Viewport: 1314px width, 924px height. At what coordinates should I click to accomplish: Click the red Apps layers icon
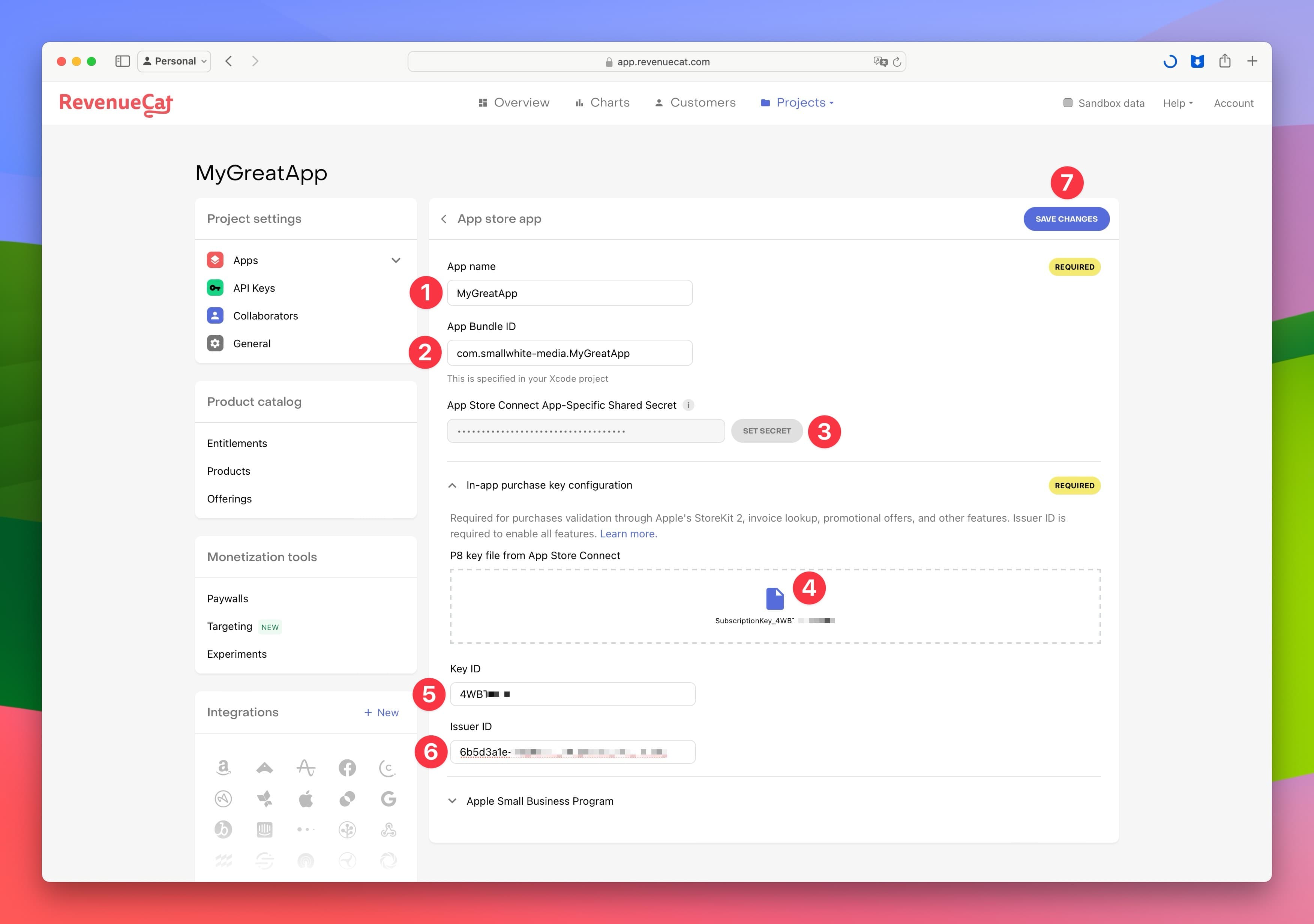(215, 260)
